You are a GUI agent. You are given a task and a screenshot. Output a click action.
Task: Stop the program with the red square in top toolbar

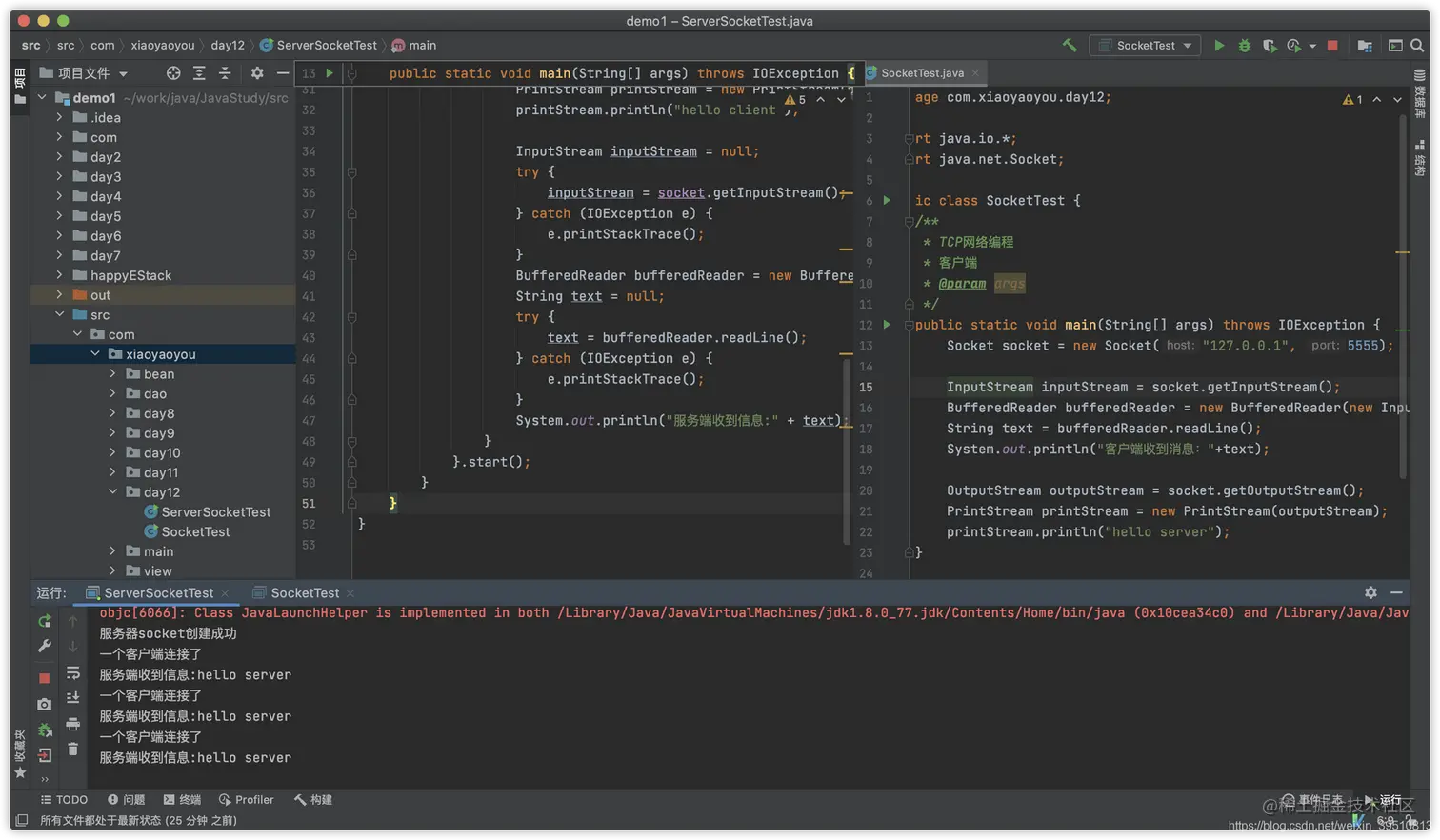coord(1332,46)
